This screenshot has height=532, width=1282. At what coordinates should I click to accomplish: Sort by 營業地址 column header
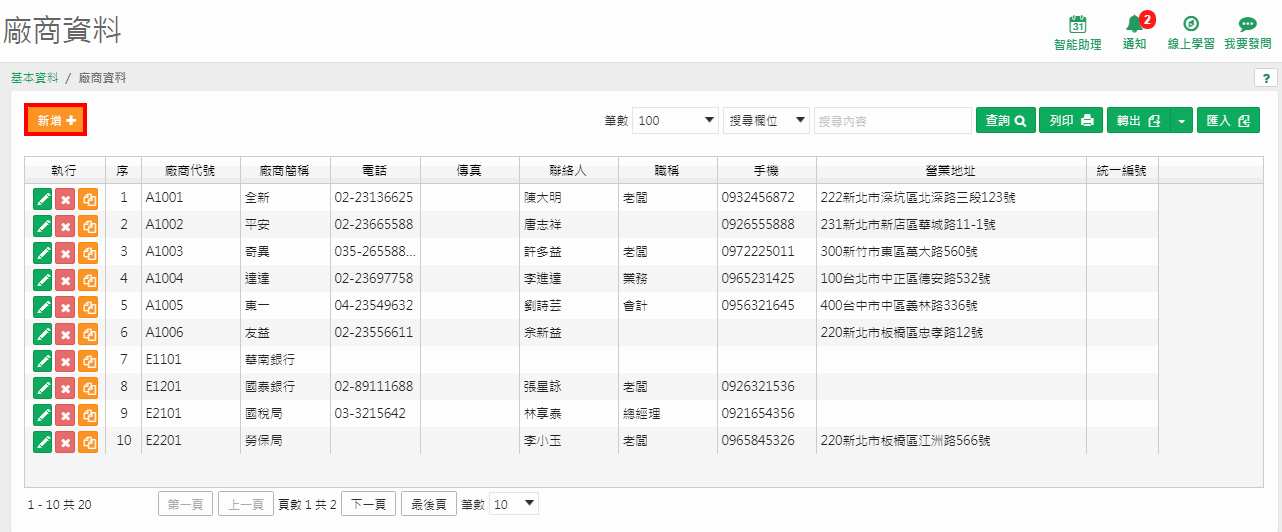point(951,170)
